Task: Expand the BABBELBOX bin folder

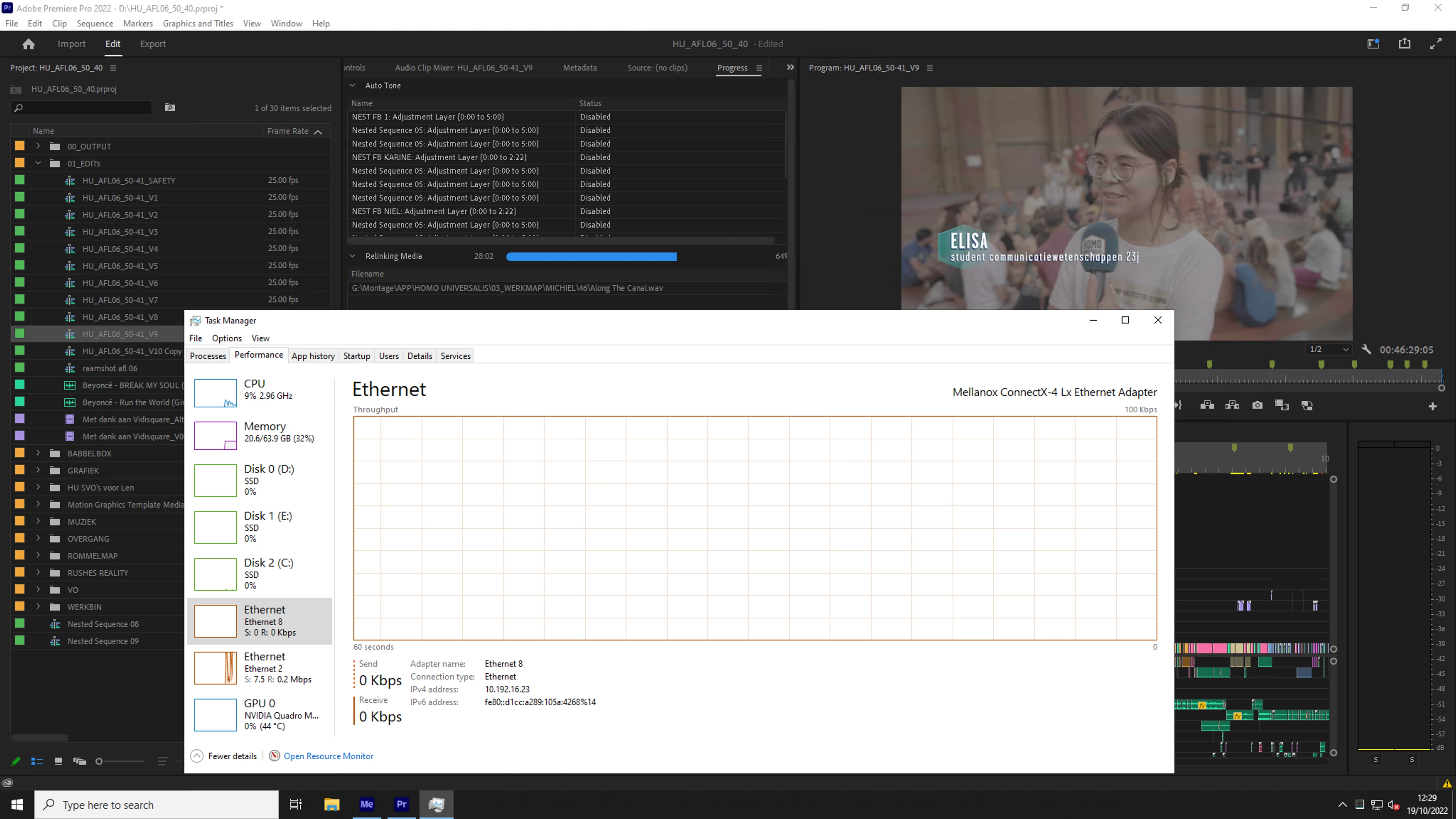Action: (38, 453)
